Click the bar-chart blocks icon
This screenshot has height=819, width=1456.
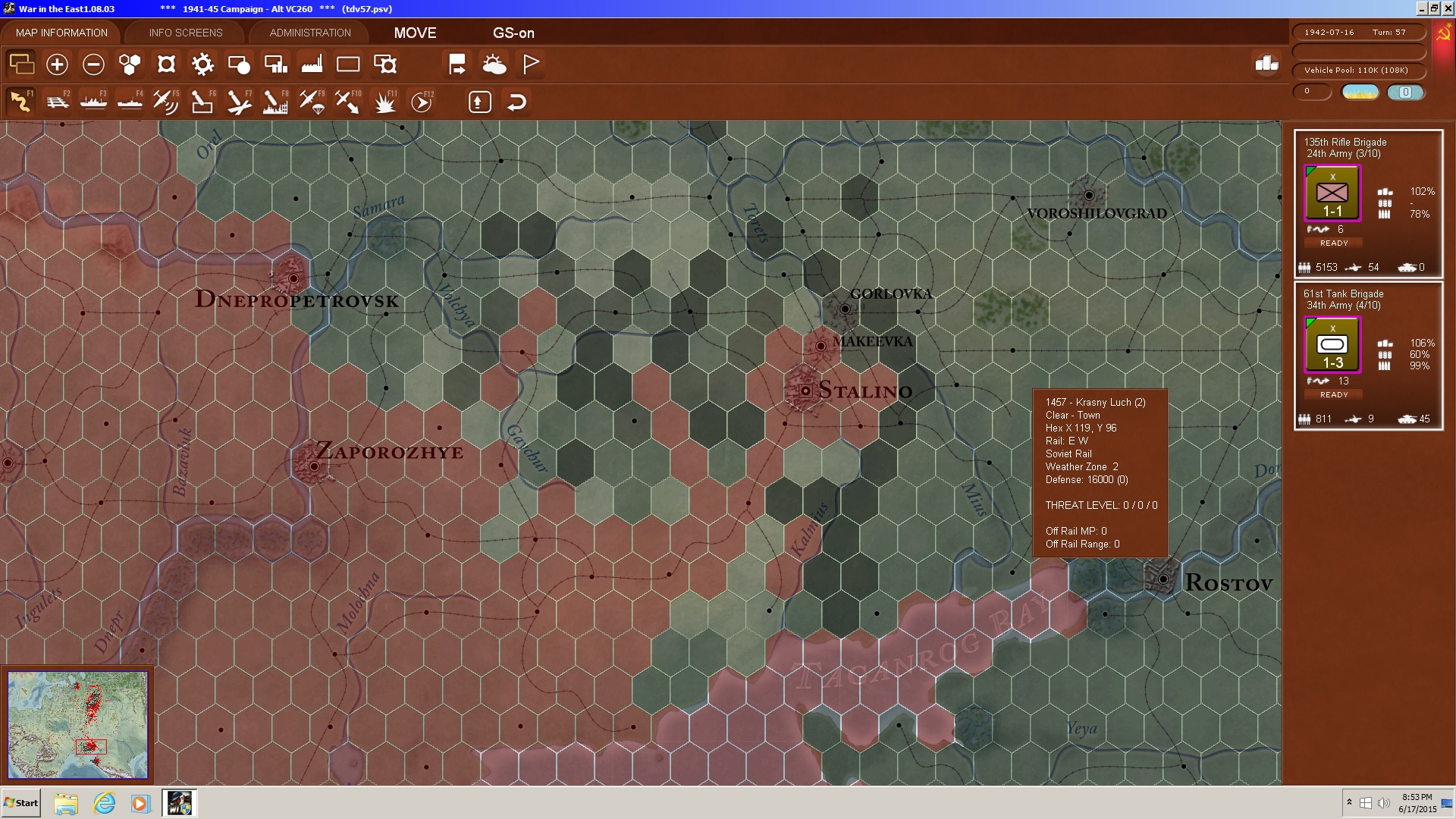1266,64
